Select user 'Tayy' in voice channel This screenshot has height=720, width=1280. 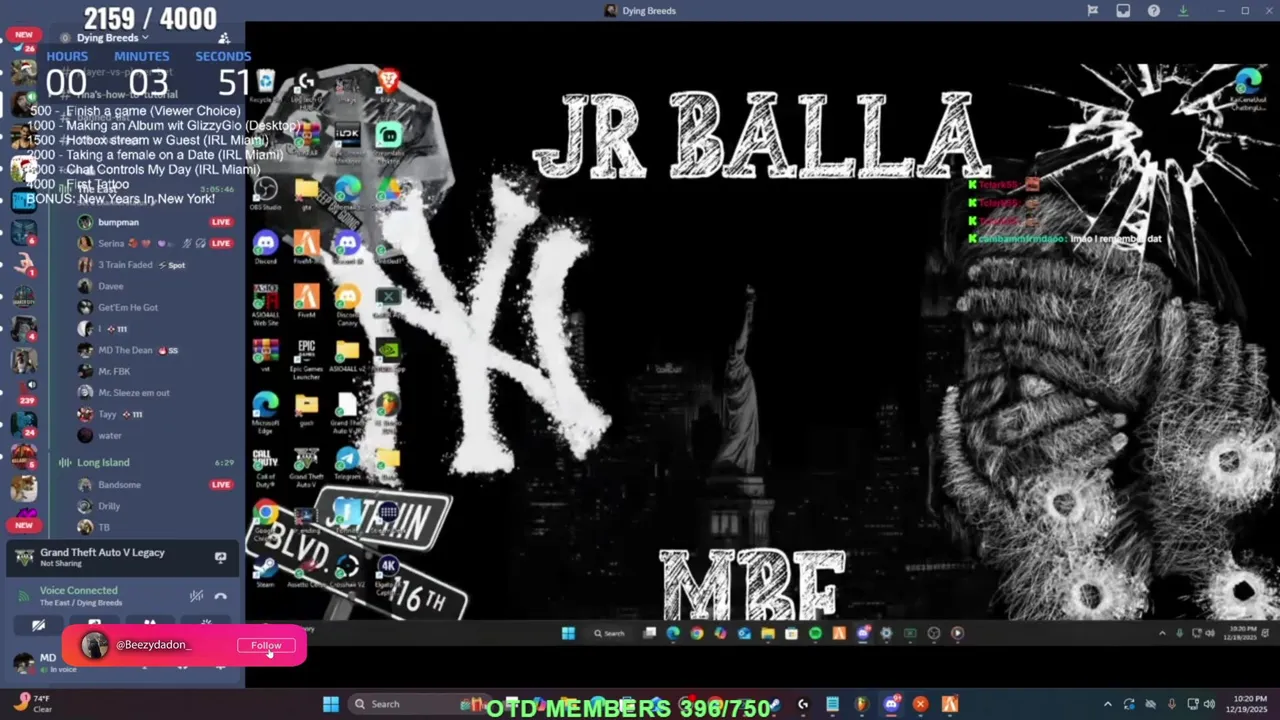pos(155,414)
